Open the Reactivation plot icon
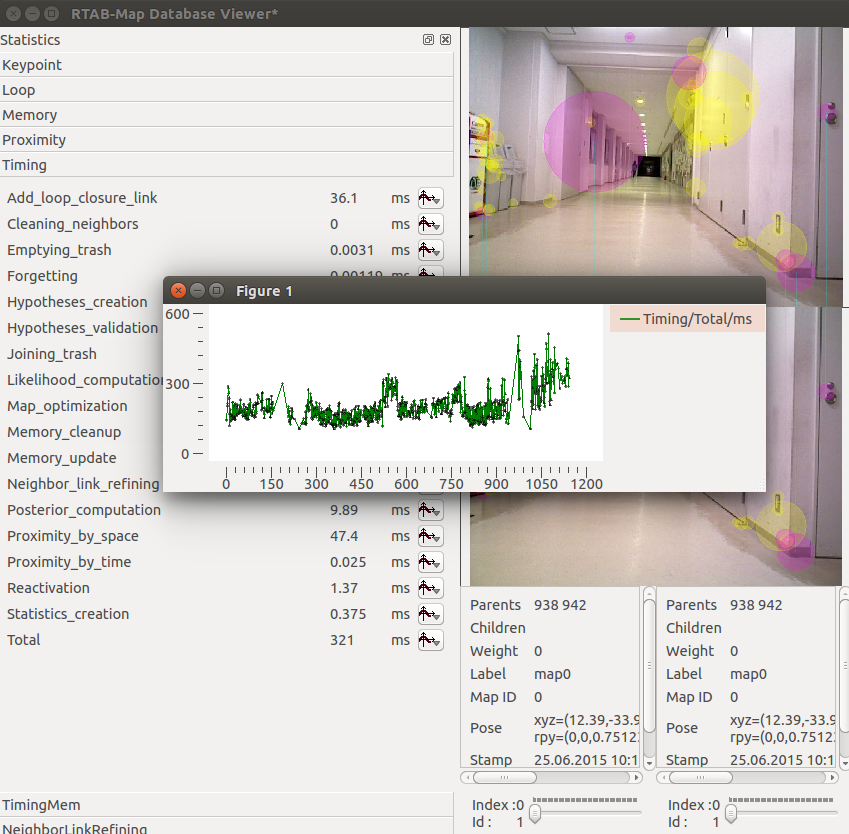Screen dimensions: 849x834 coord(430,588)
